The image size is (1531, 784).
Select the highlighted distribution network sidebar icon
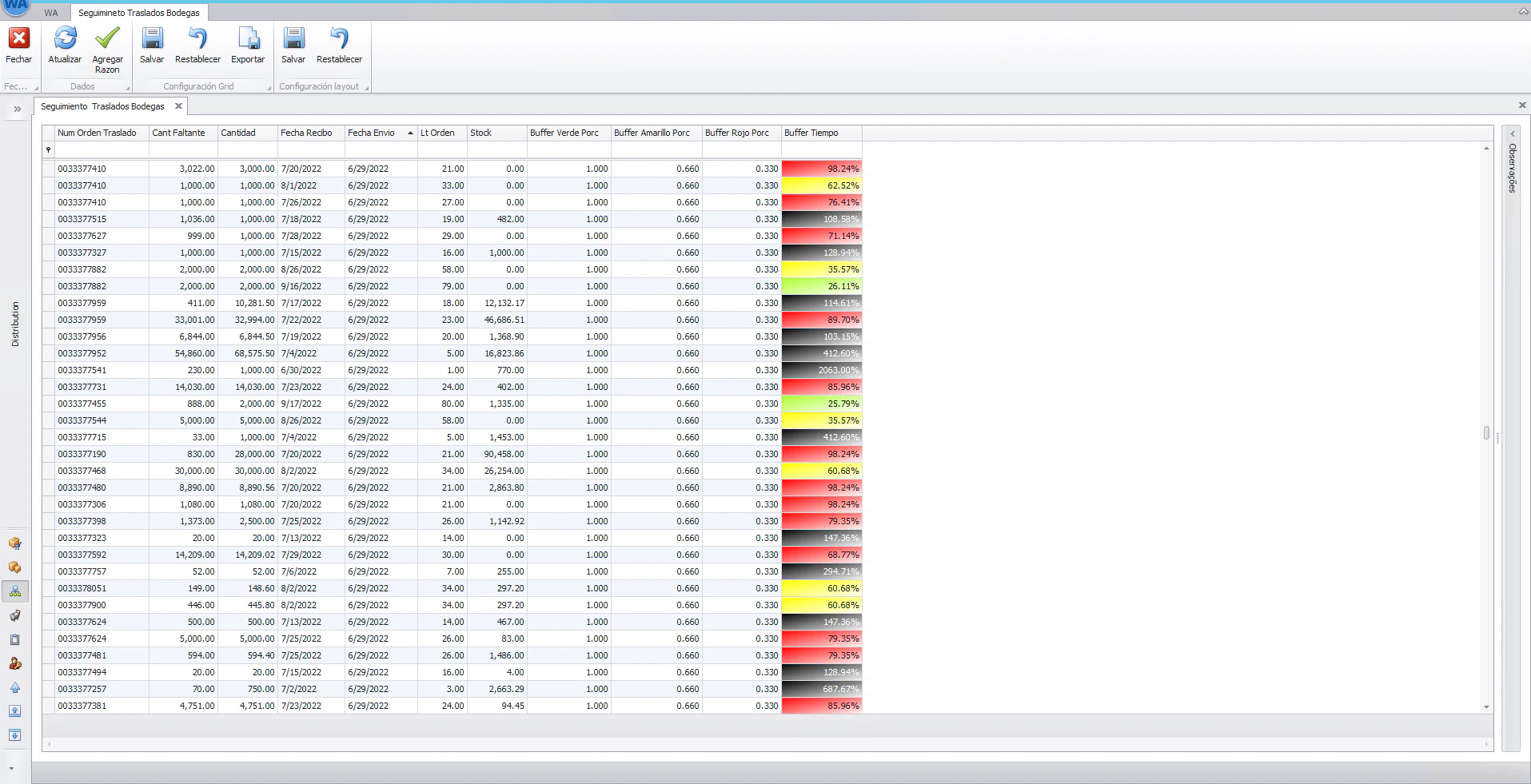pyautogui.click(x=14, y=591)
